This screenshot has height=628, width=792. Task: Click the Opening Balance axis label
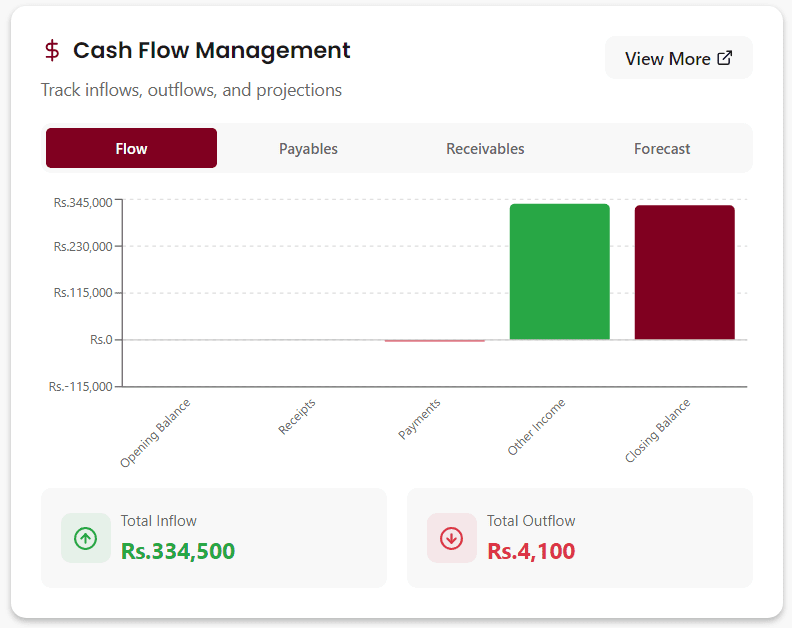coord(155,432)
